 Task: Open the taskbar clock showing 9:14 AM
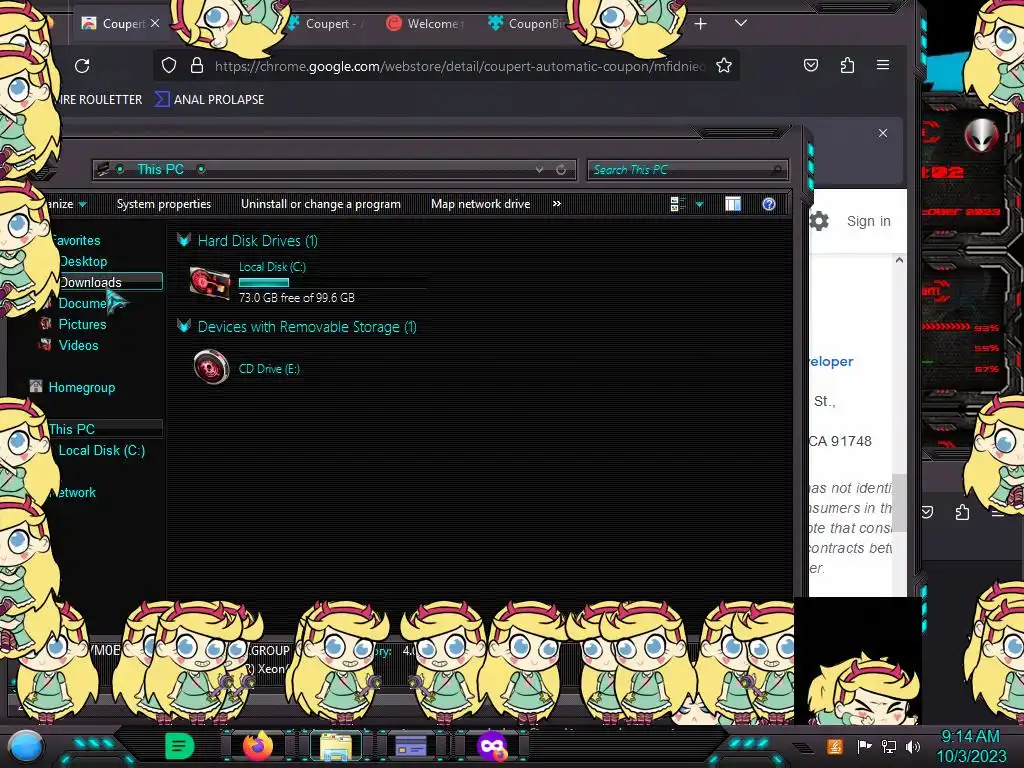(970, 746)
